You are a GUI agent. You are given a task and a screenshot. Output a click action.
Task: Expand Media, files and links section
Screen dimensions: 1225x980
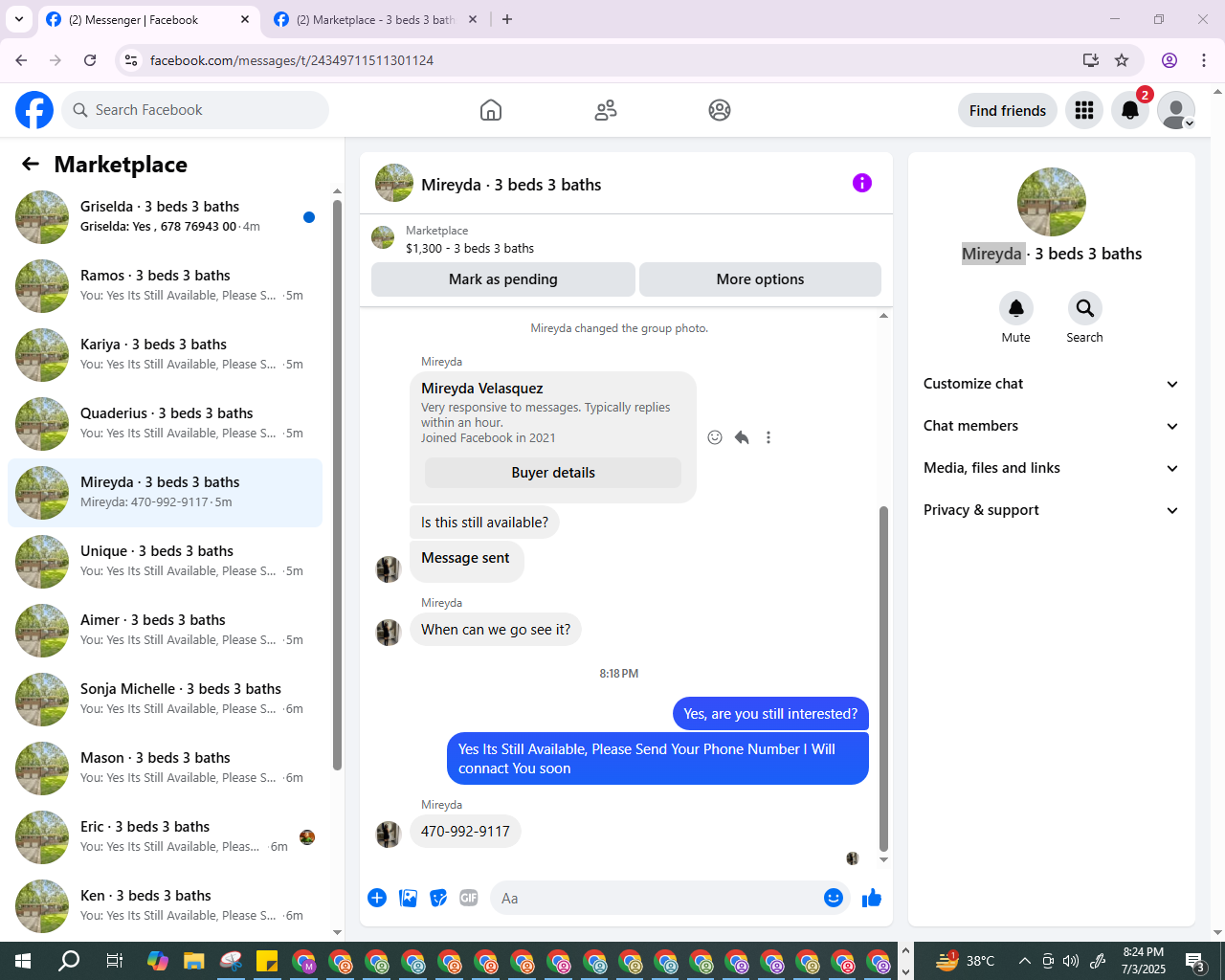coord(1052,468)
